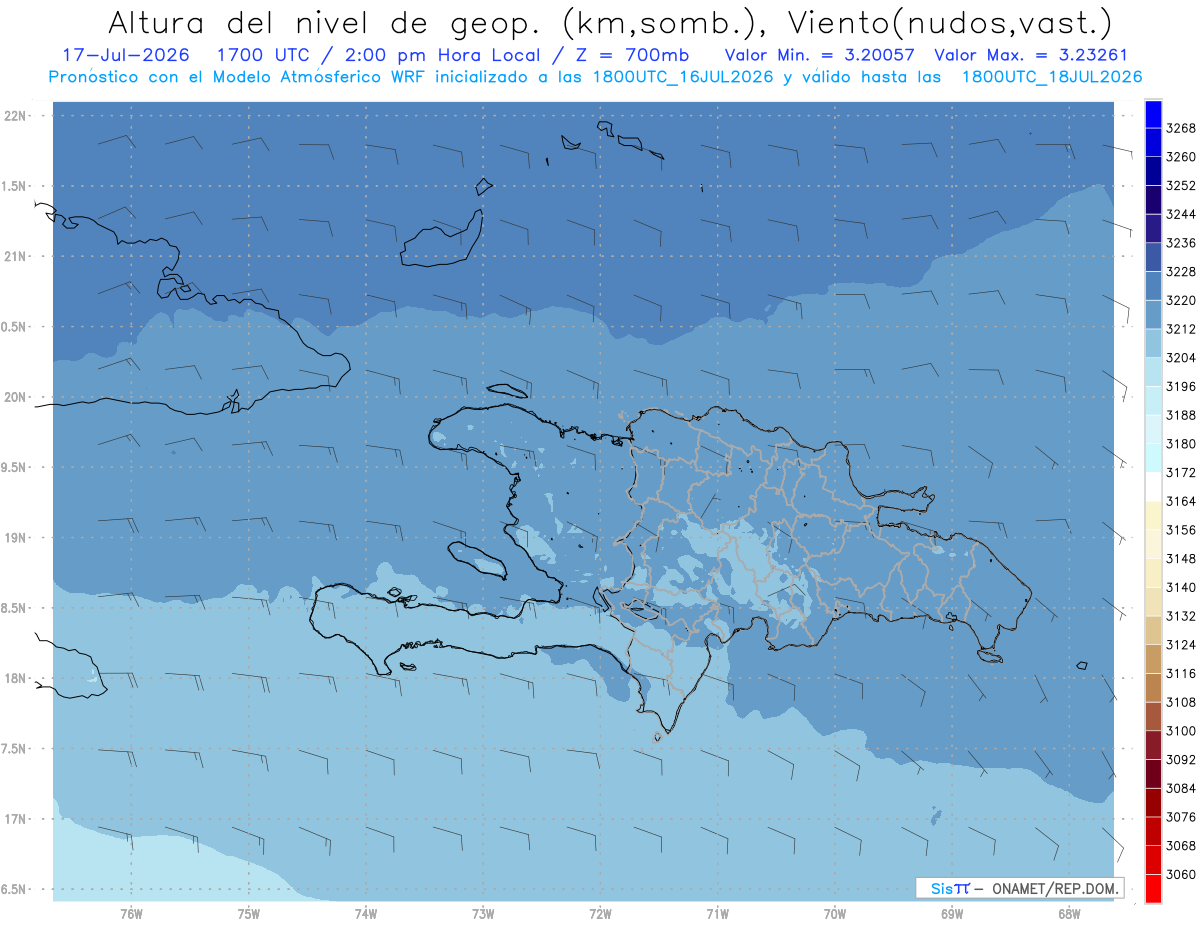Click the colorbar value '3236'
The width and height of the screenshot is (1200, 927).
1181,243
